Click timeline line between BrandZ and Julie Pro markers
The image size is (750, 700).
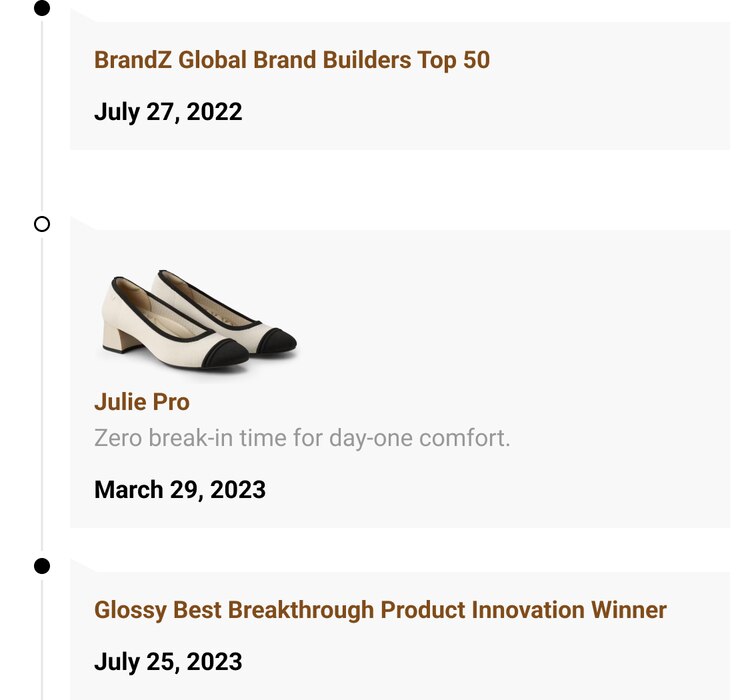pyautogui.click(x=42, y=120)
